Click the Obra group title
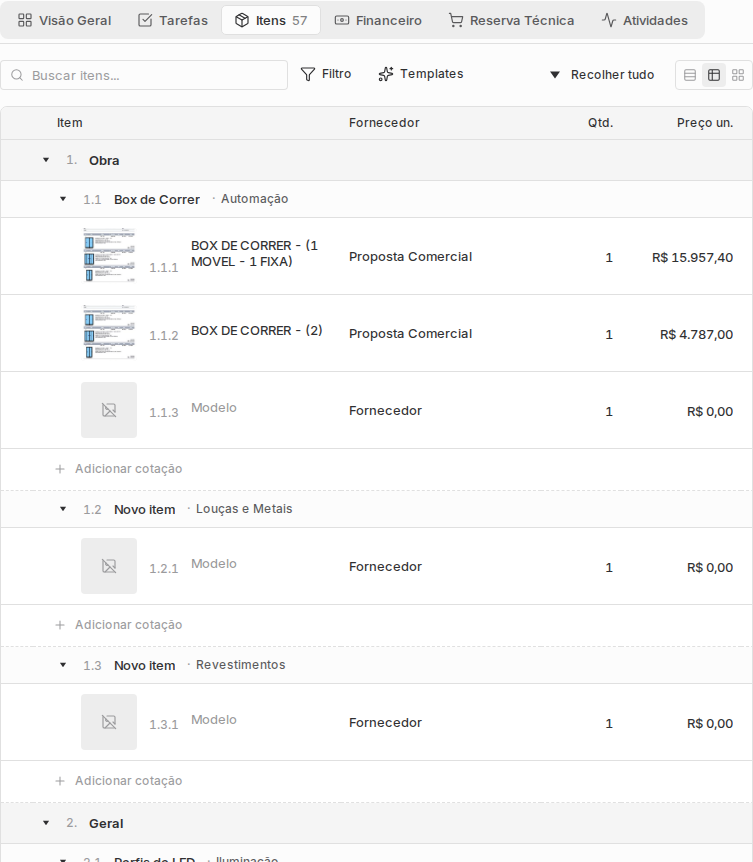 coord(104,161)
